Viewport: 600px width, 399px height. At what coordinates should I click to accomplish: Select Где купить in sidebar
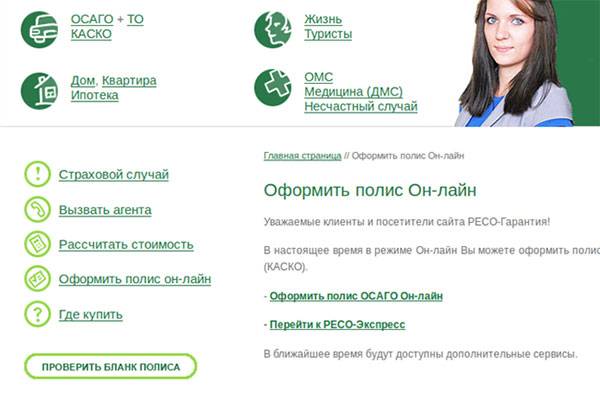click(91, 315)
